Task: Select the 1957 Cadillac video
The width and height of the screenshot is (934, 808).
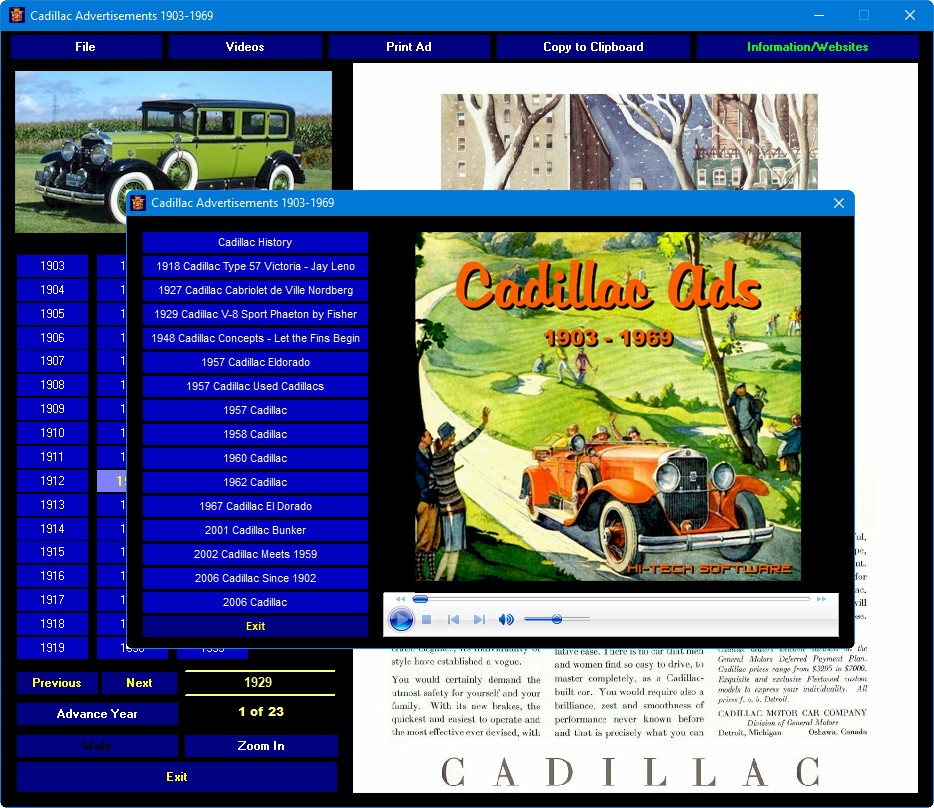Action: click(x=255, y=410)
